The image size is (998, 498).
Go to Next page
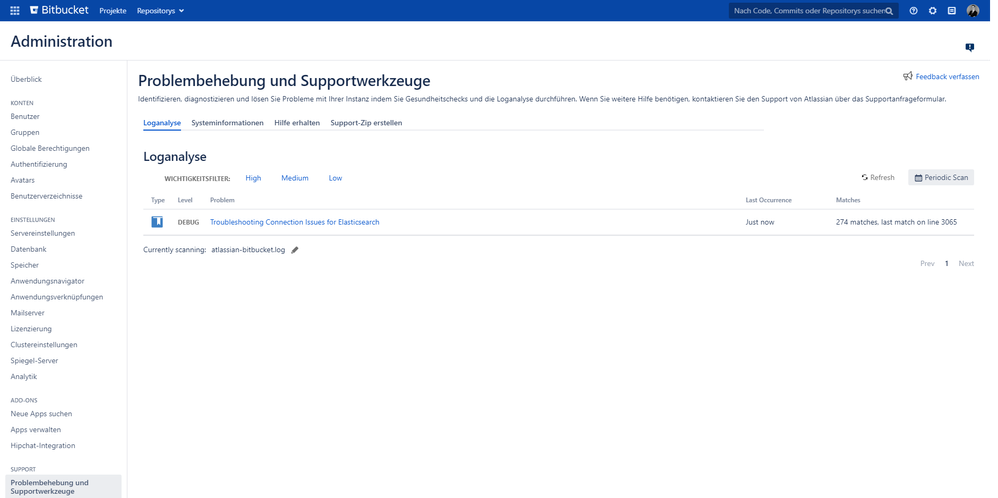(966, 264)
